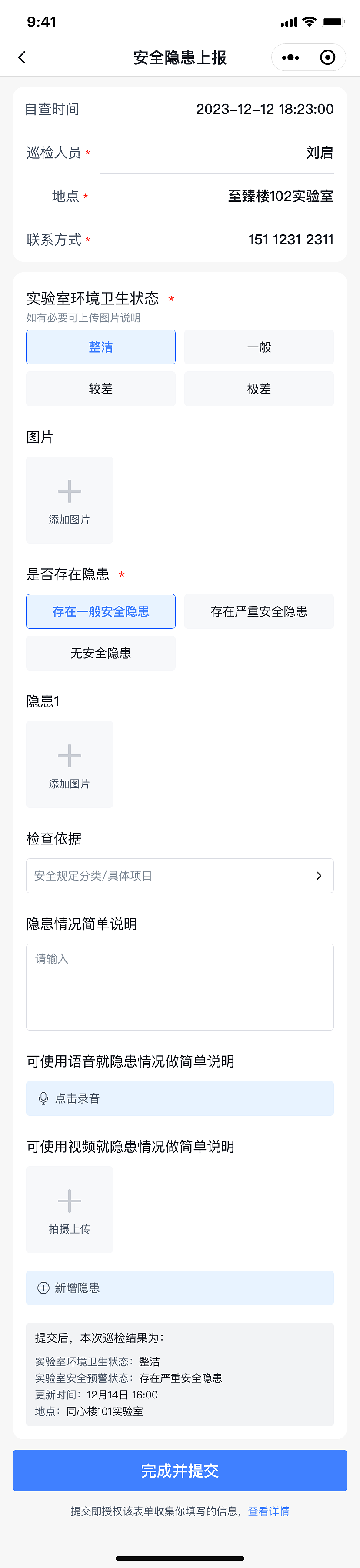
Task: Navigate back using the left chevron arrow
Action: (x=22, y=57)
